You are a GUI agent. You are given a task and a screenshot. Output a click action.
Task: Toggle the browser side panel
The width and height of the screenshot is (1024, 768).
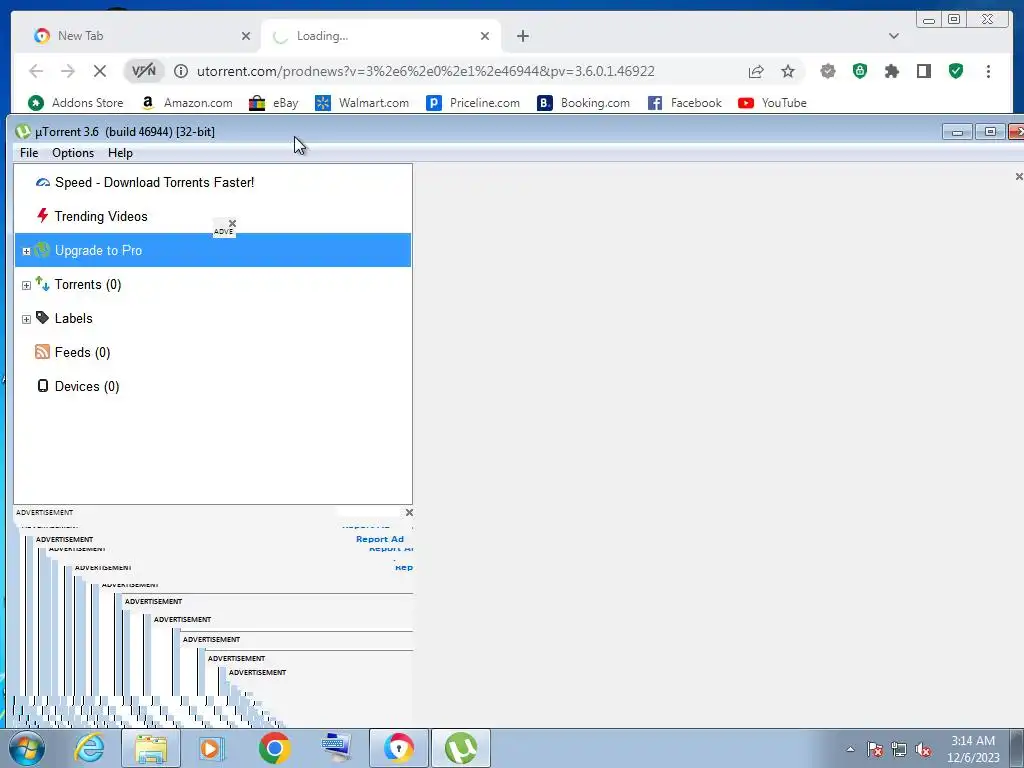[924, 71]
